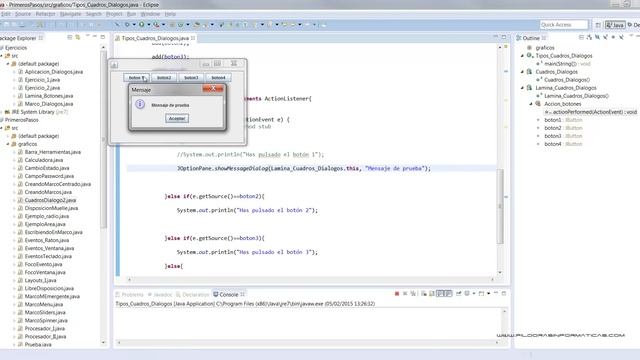Select Aplicacion_Dialogos.java in Package Explorer

coord(53,72)
